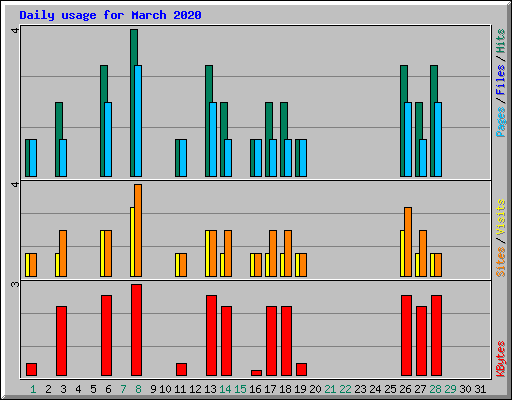Click the orange Sites bar for day 8

point(138,230)
